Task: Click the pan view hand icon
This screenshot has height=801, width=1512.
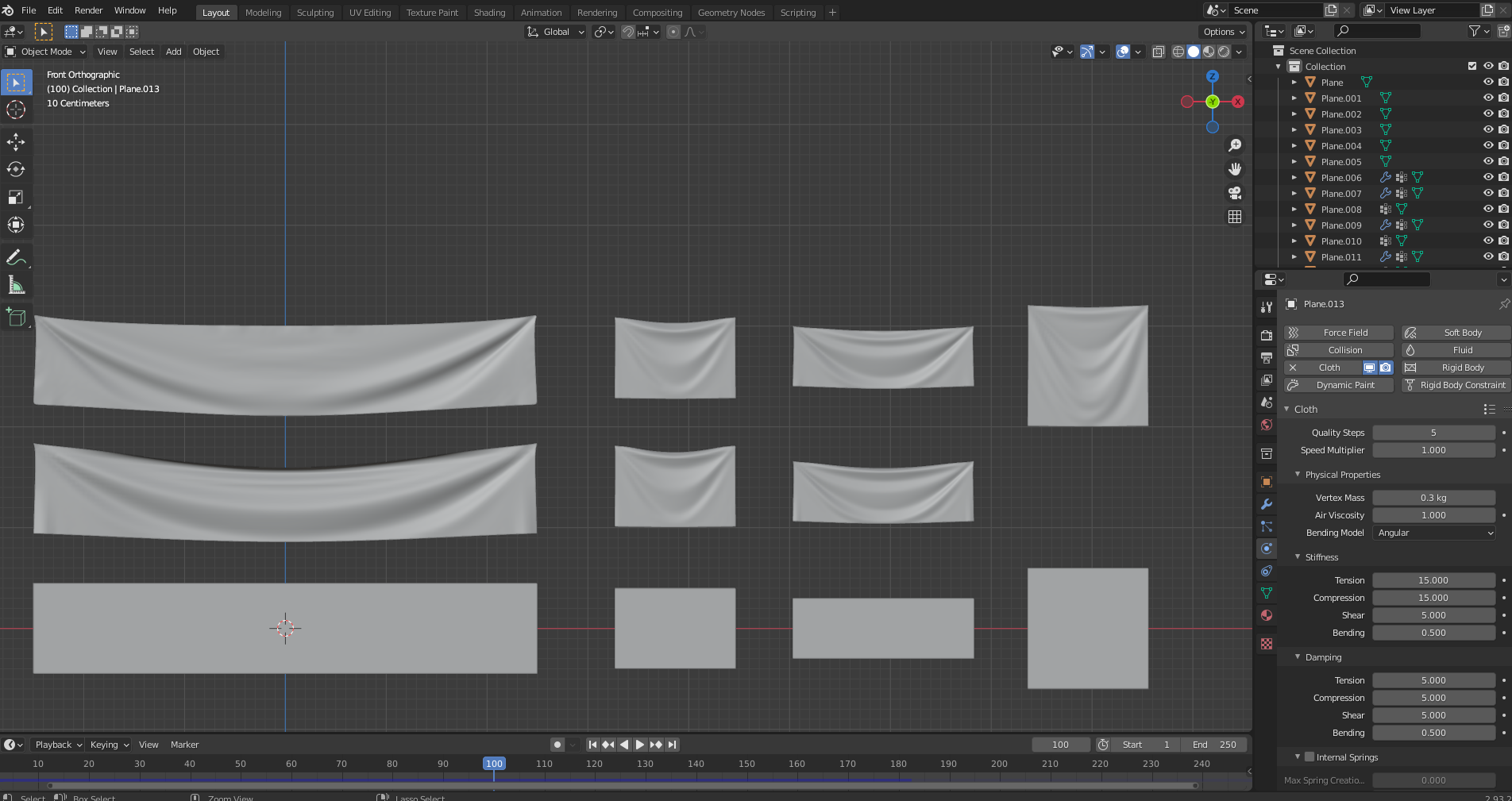Action: tap(1235, 169)
